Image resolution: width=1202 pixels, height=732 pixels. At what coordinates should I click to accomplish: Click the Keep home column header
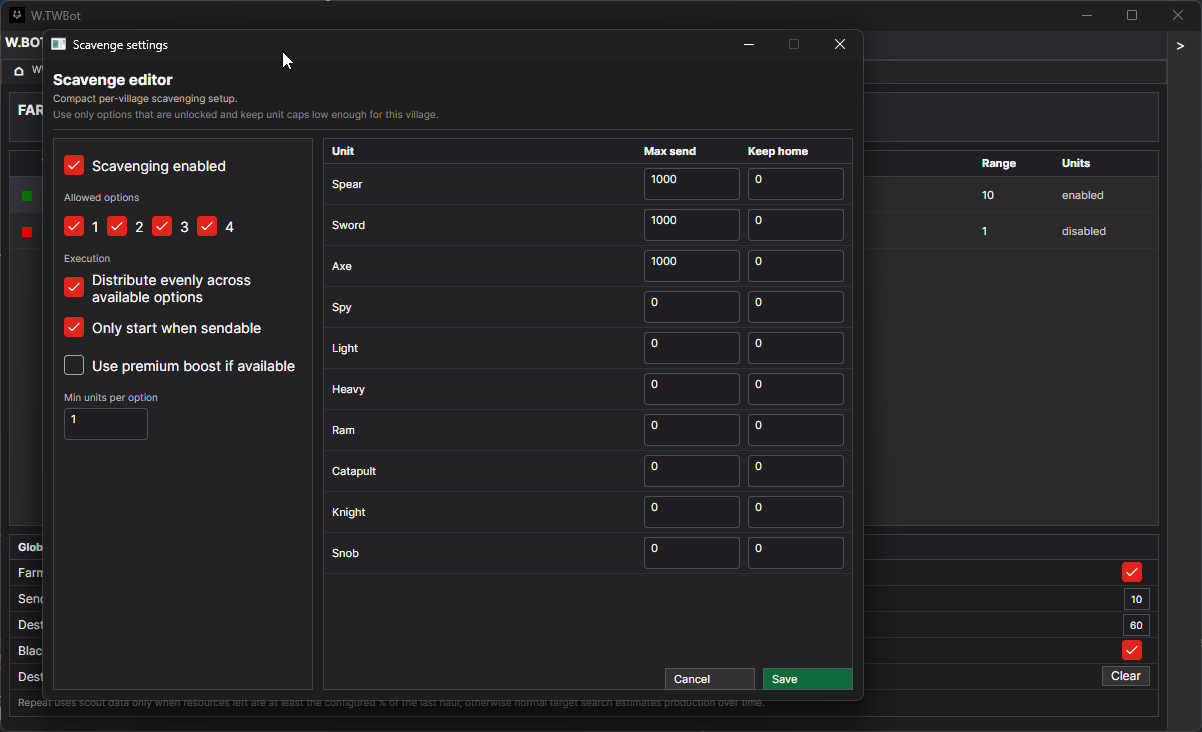[778, 151]
